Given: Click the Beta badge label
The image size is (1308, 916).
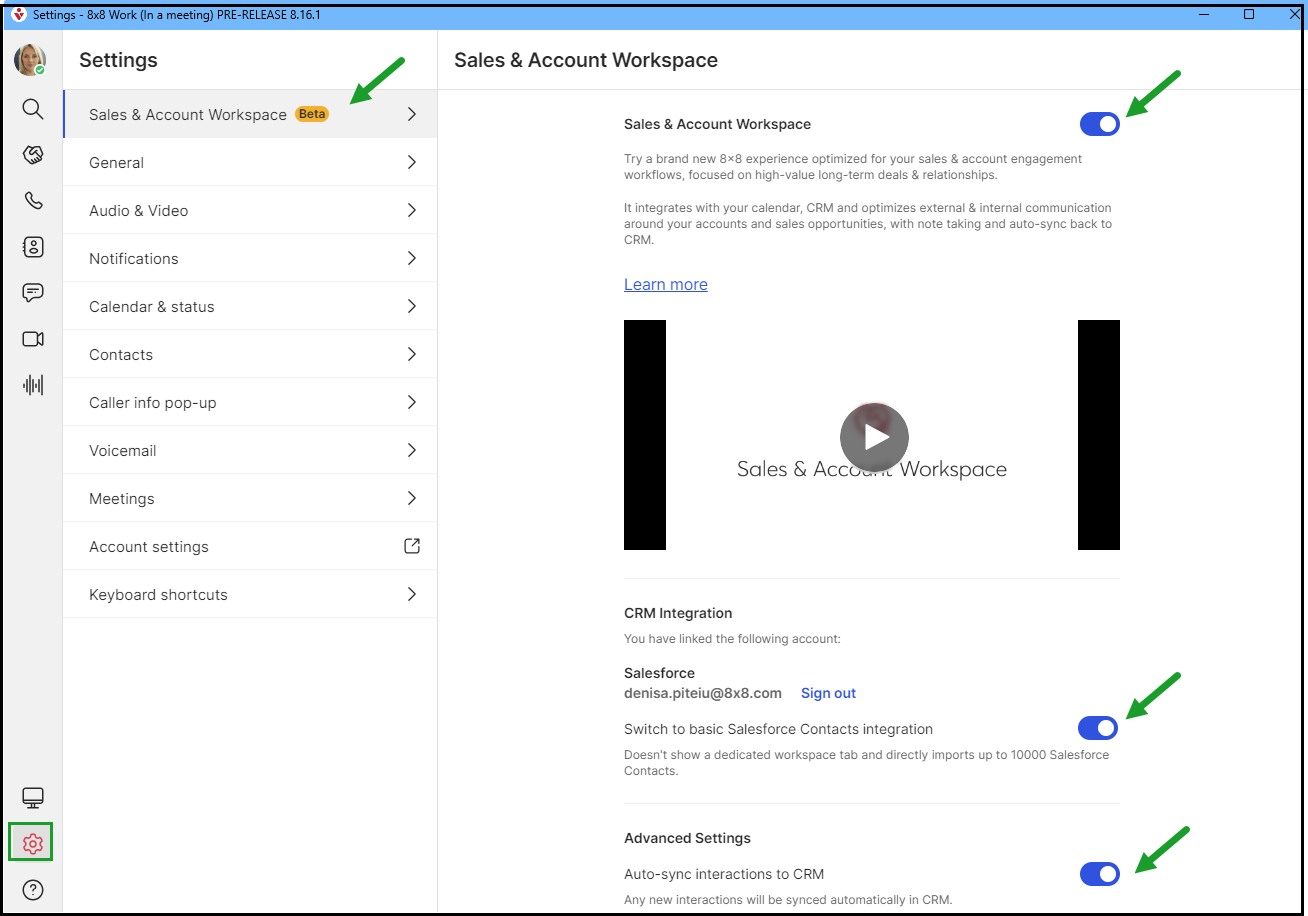Looking at the screenshot, I should pos(312,114).
